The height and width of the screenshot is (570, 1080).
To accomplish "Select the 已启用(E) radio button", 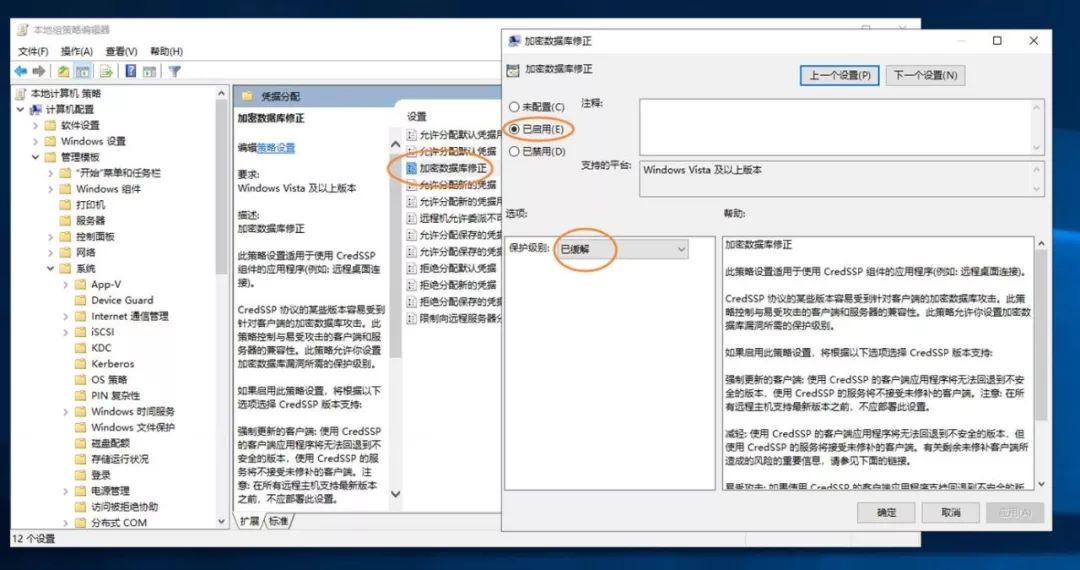I will (x=514, y=129).
